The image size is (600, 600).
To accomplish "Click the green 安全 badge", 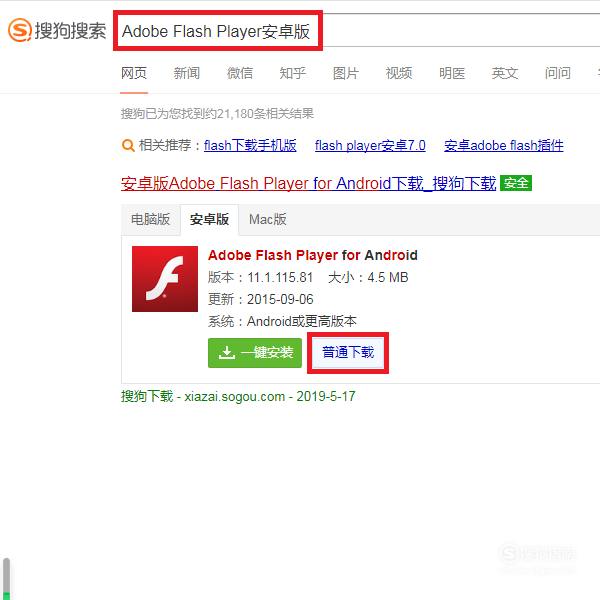I will click(516, 183).
